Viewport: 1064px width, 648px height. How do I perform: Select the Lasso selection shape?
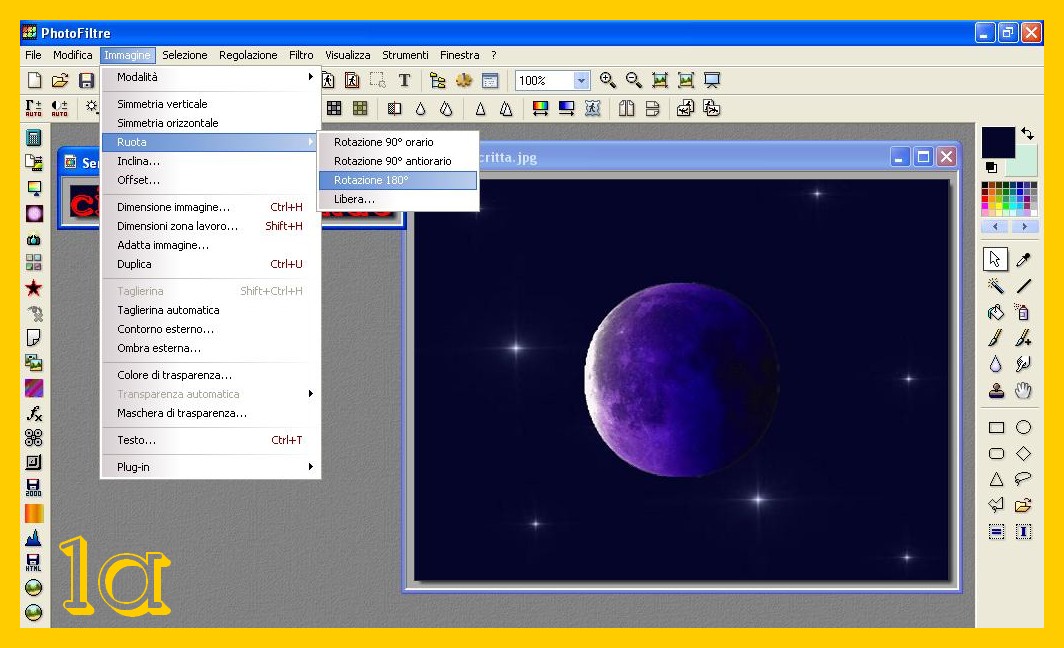click(x=1023, y=479)
